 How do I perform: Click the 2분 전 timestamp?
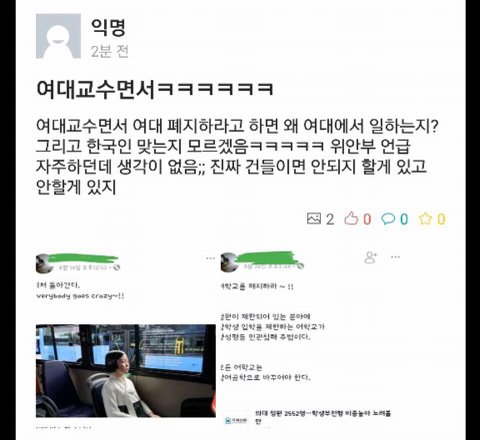(x=110, y=51)
